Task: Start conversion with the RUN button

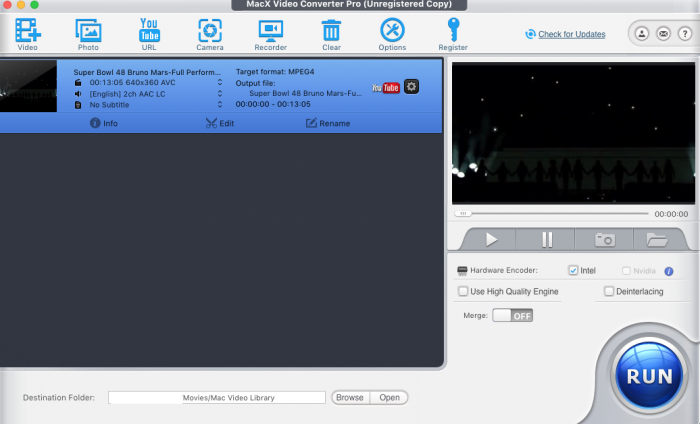Action: [x=649, y=376]
